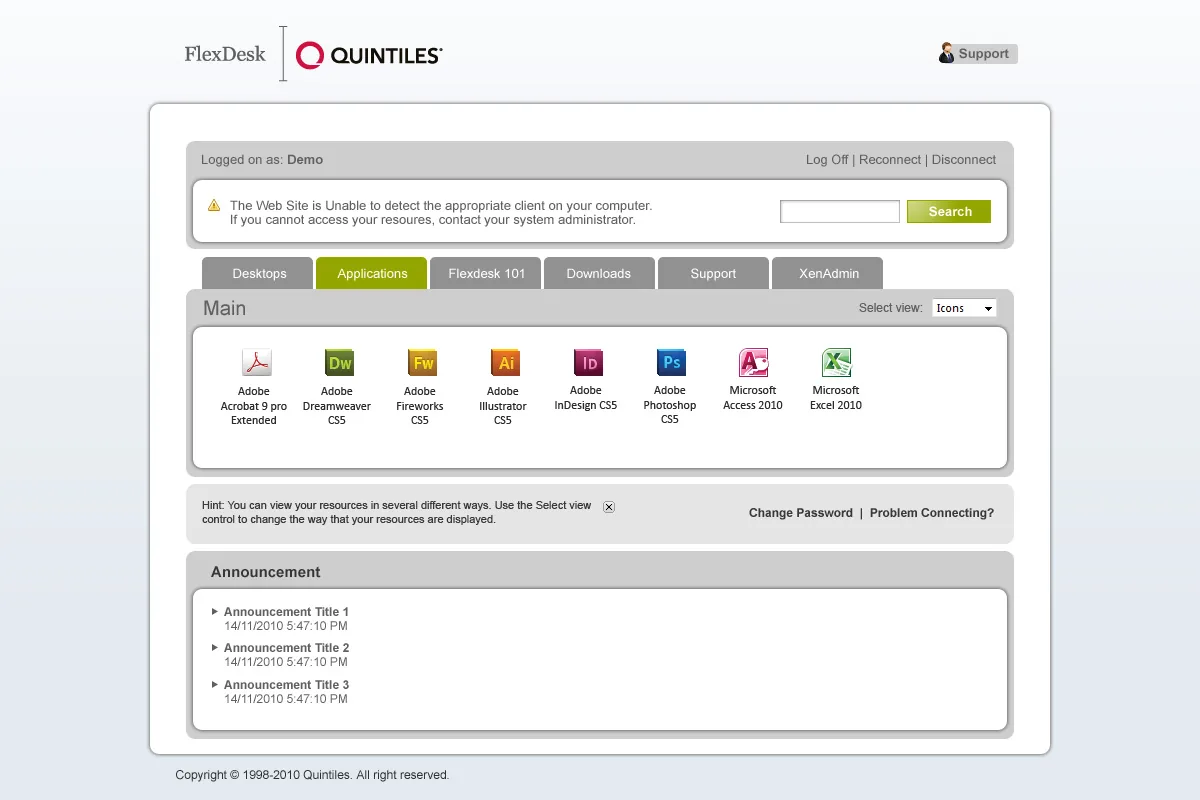This screenshot has height=800, width=1200.
Task: Click the Copyright 1998-2010 Quintiles footer text
Action: [x=312, y=775]
